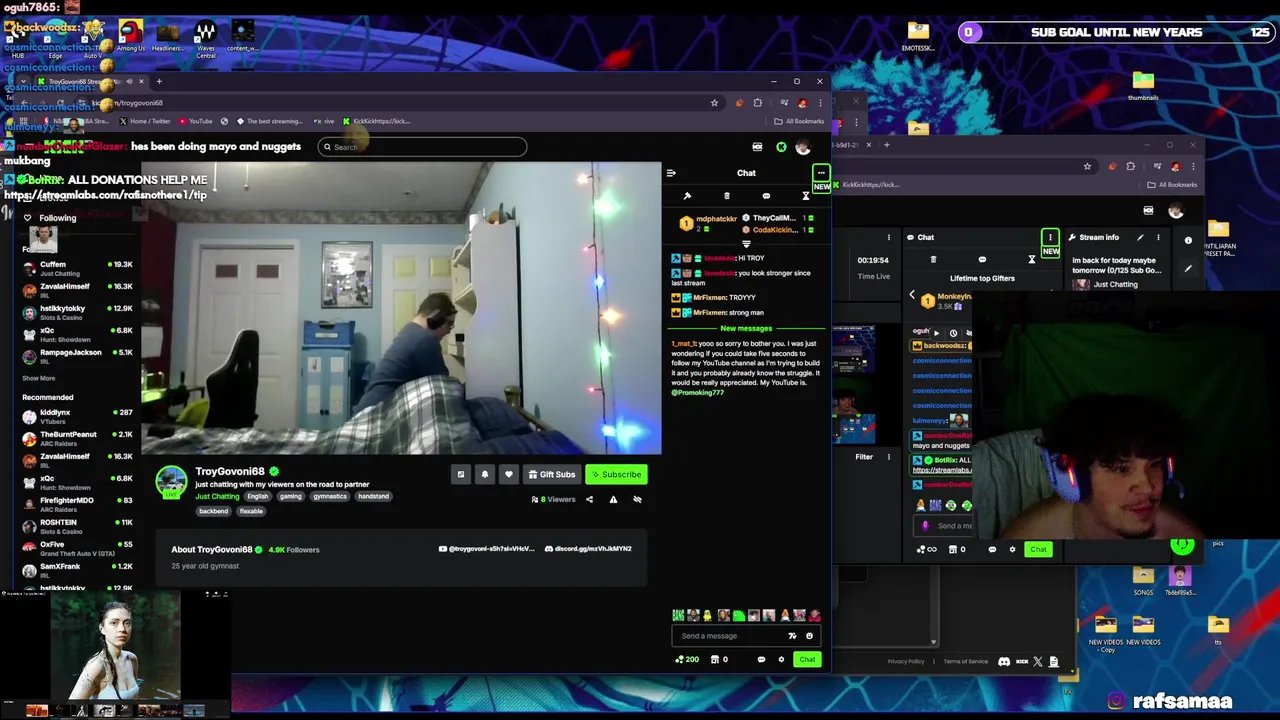Open the tts folder on the desktop
Screen dimensions: 1280x720
point(1218,631)
